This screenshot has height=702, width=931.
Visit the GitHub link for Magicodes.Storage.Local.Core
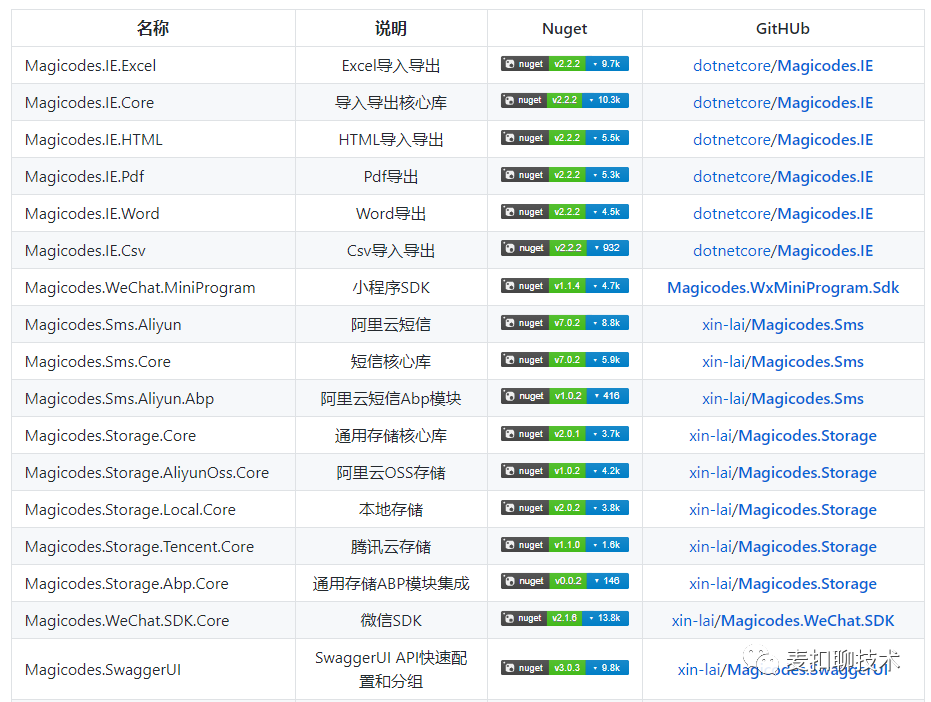point(783,510)
